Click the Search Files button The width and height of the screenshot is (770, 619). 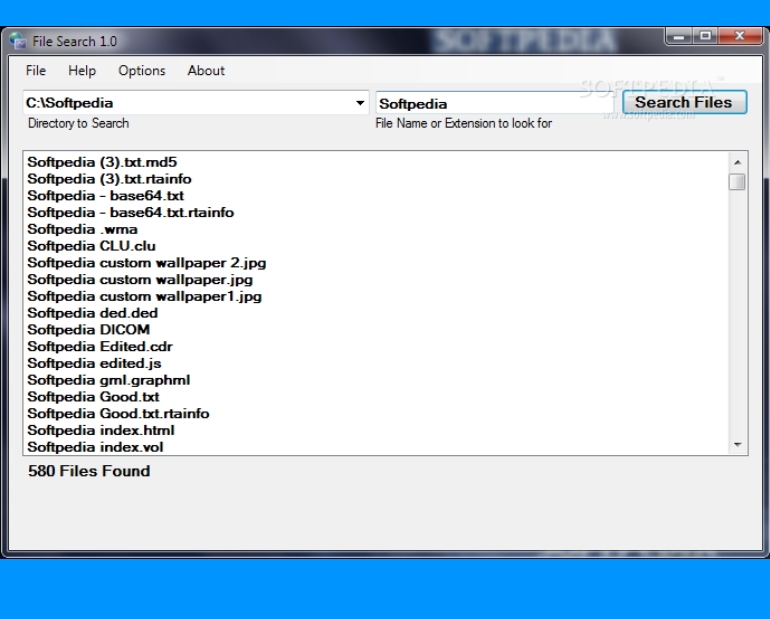pos(683,102)
